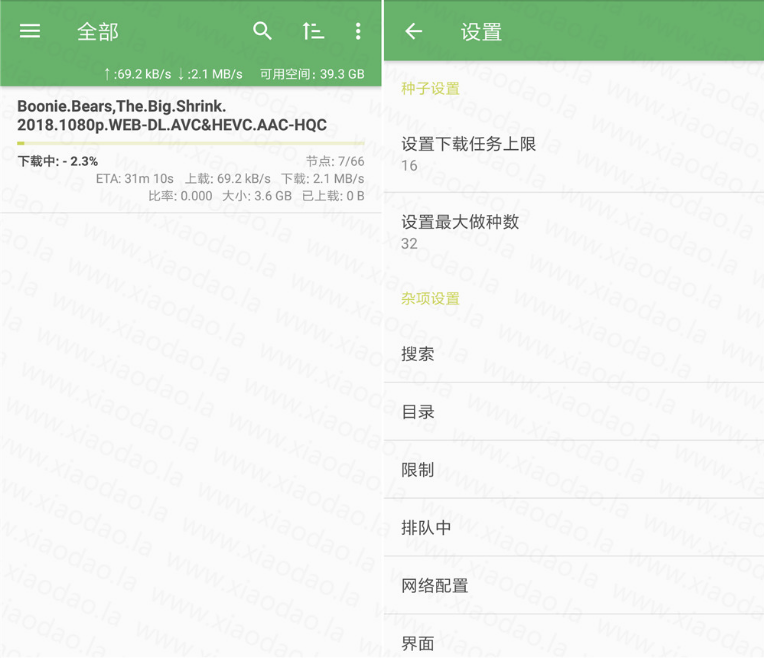Open the 网络配置 settings item
764x671 pixels.
pos(573,585)
